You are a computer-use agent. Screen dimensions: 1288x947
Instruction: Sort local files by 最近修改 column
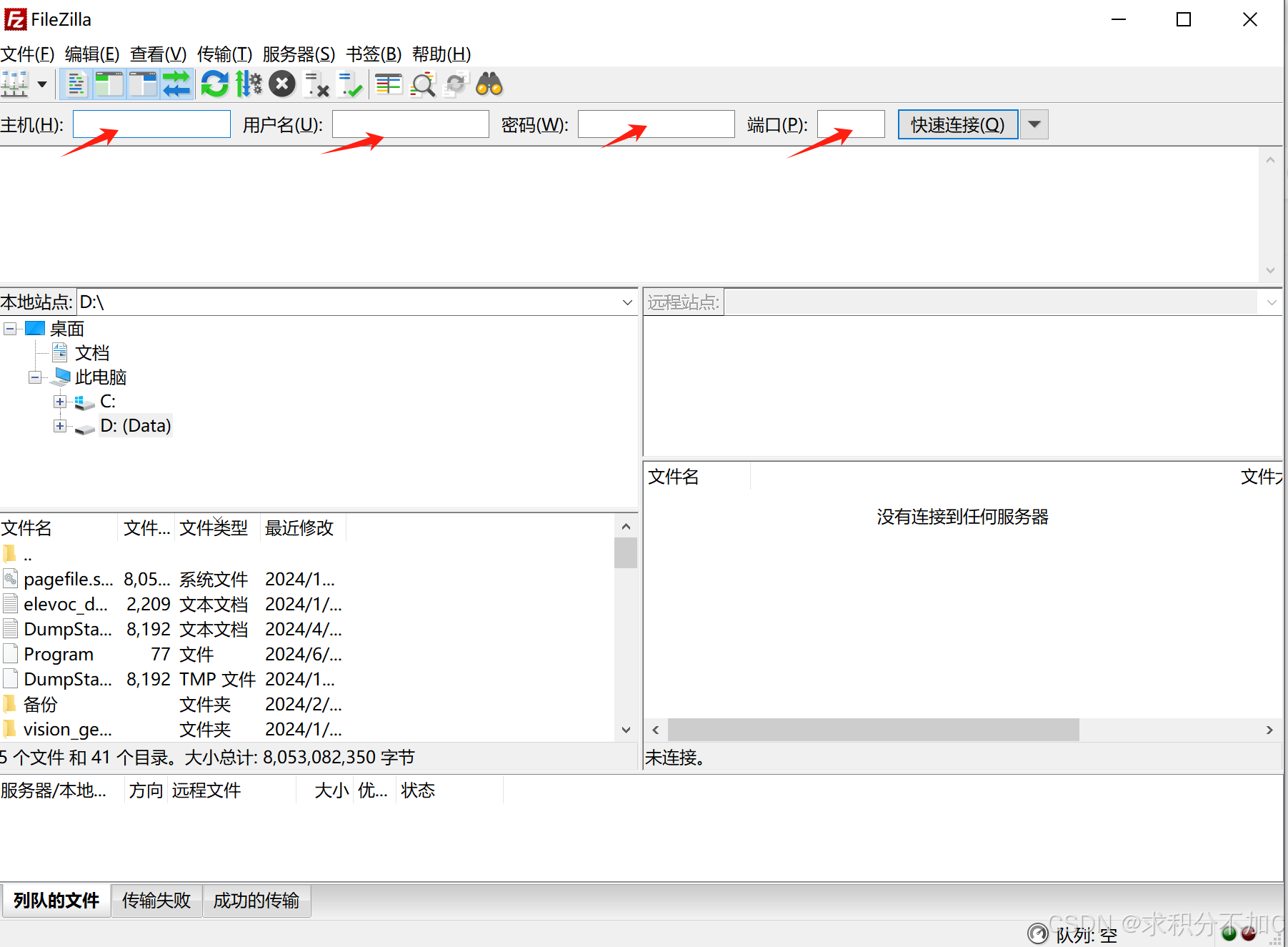tap(304, 527)
